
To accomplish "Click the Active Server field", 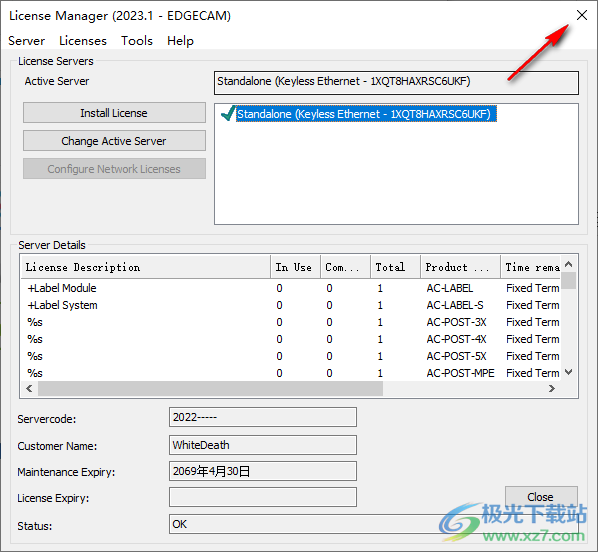I will 396,82.
